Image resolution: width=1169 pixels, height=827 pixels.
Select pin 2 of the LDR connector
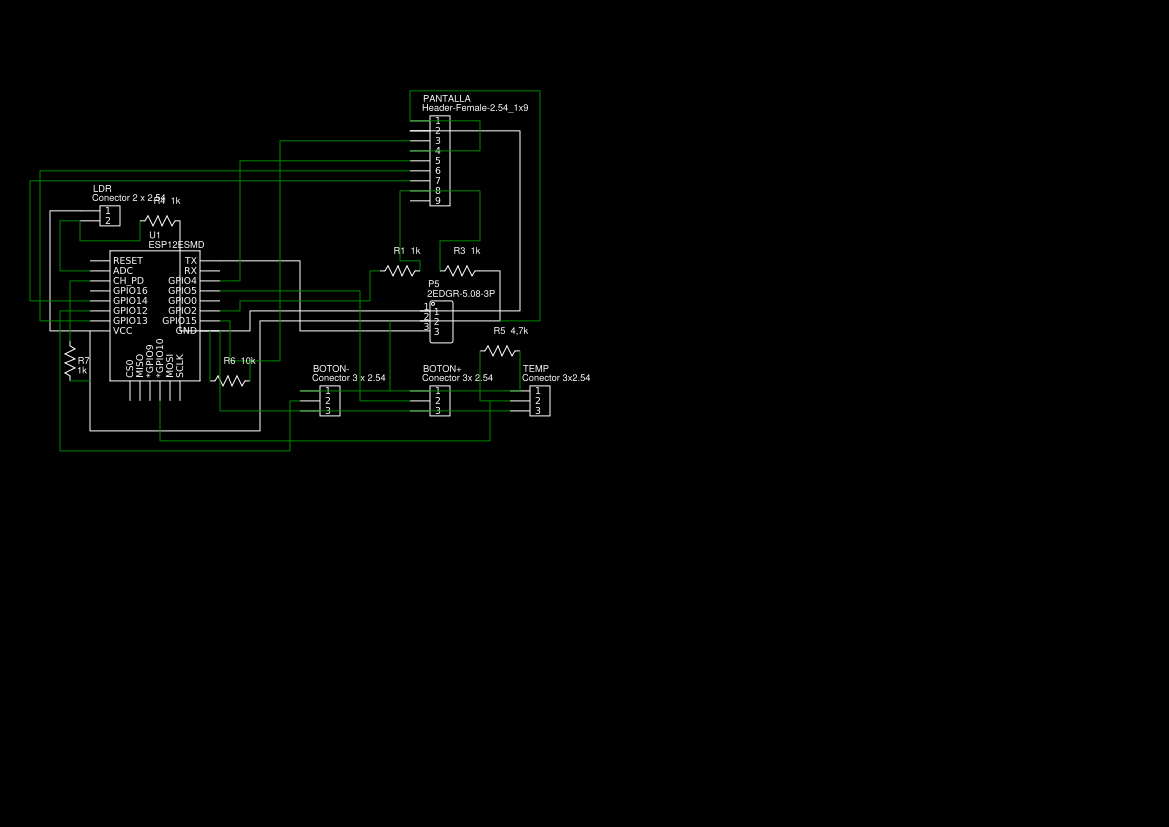[108, 221]
